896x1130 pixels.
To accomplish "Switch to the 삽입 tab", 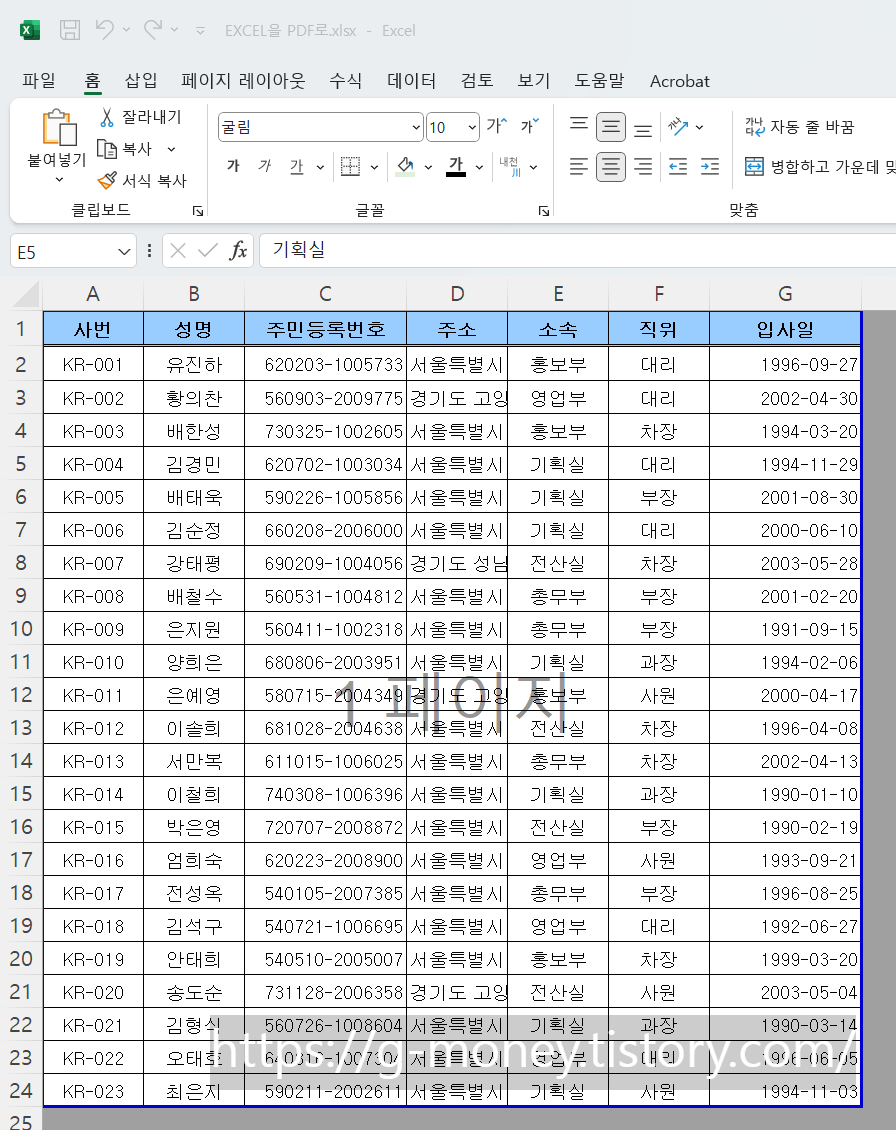I will (141, 81).
